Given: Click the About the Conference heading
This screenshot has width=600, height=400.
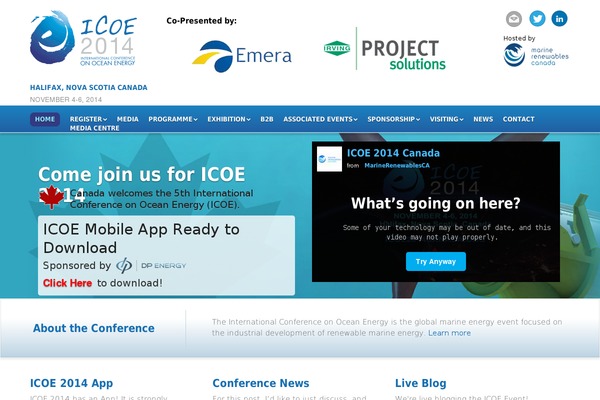Looking at the screenshot, I should coord(94,328).
